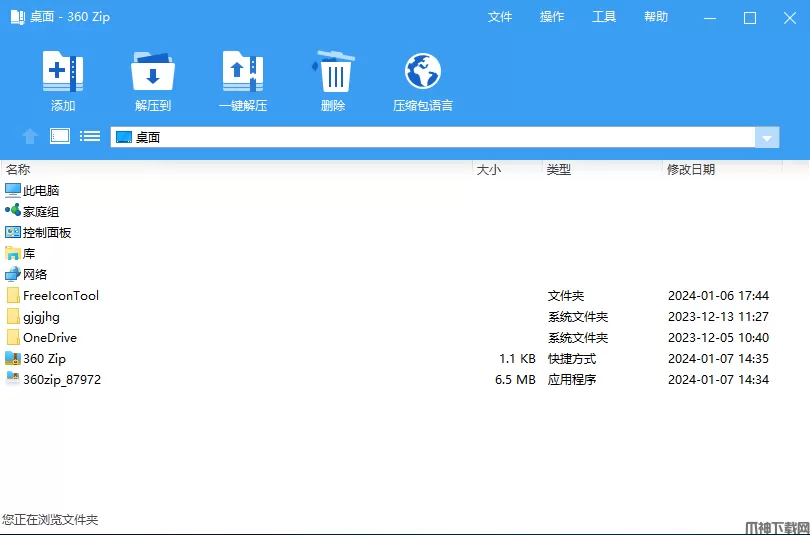This screenshot has width=810, height=535.
Task: Click the OneDrive folder icon
Action: 13,338
